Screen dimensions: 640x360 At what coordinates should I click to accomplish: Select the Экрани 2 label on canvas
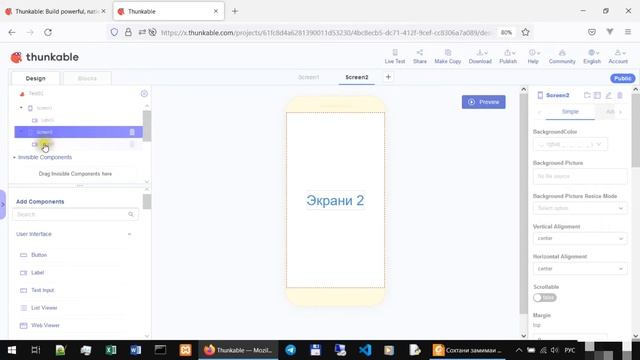click(x=335, y=200)
